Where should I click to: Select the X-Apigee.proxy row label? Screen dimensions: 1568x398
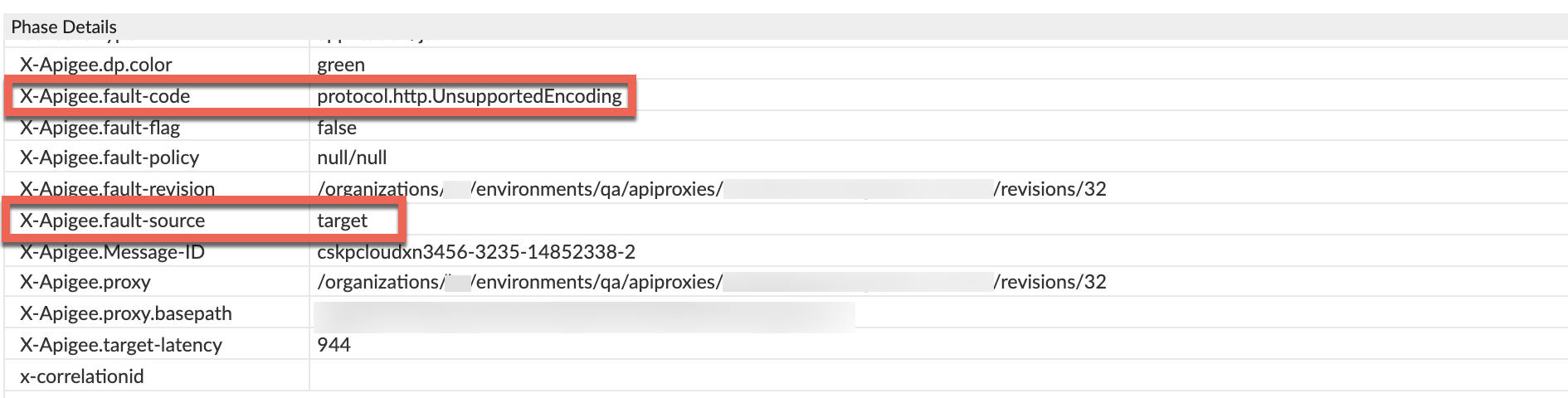(x=85, y=282)
